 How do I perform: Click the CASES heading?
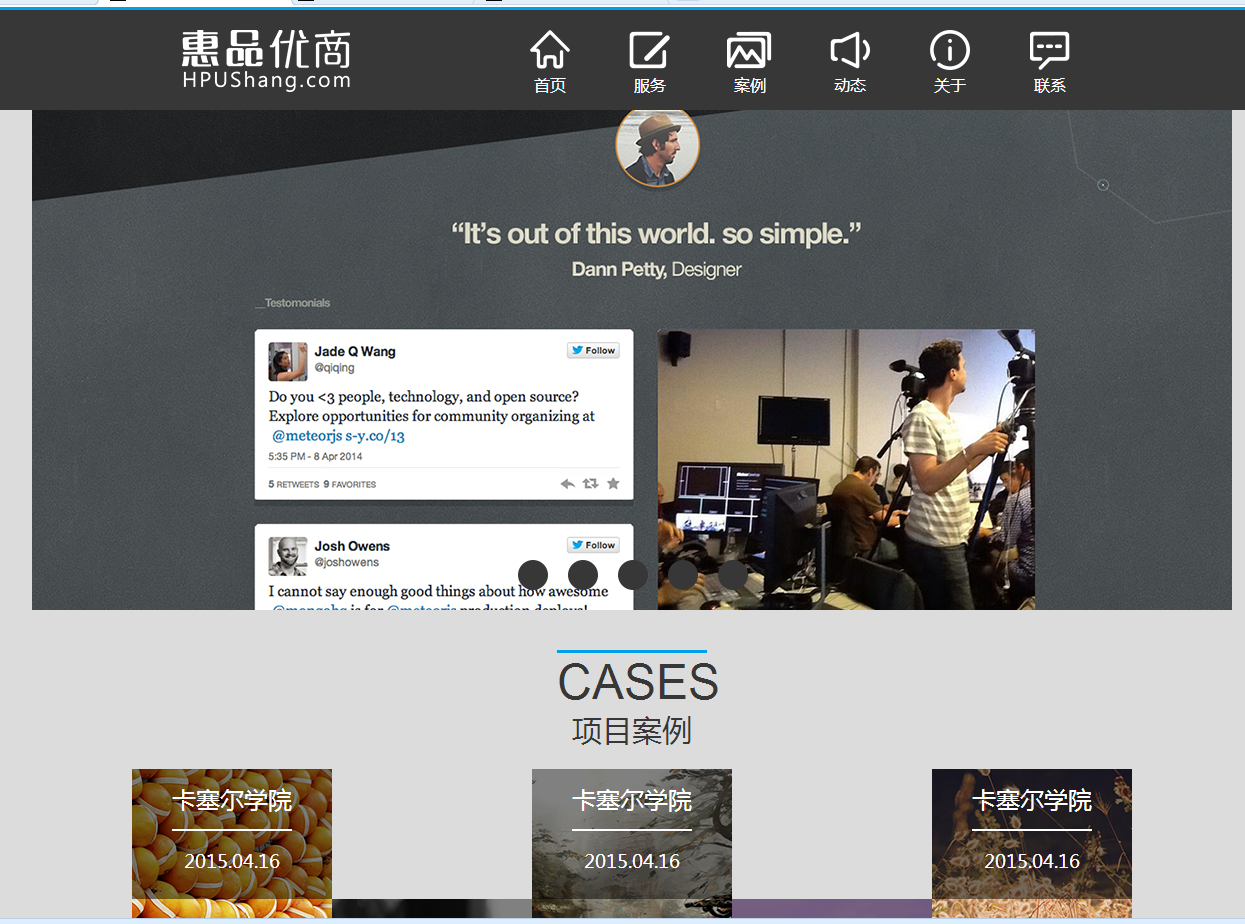(638, 682)
